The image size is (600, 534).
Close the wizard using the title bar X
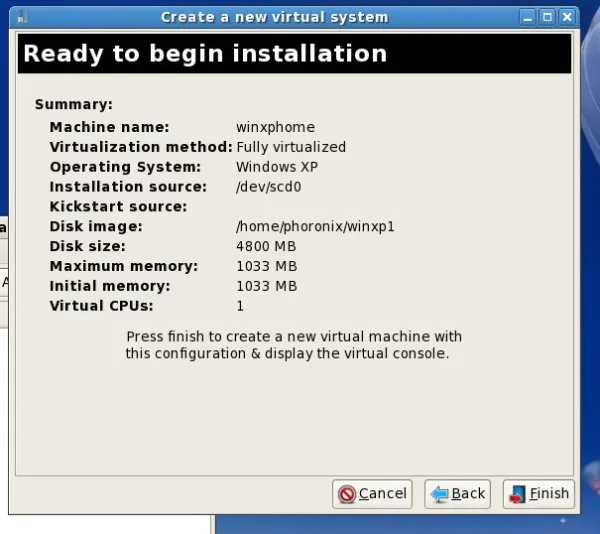pos(568,17)
